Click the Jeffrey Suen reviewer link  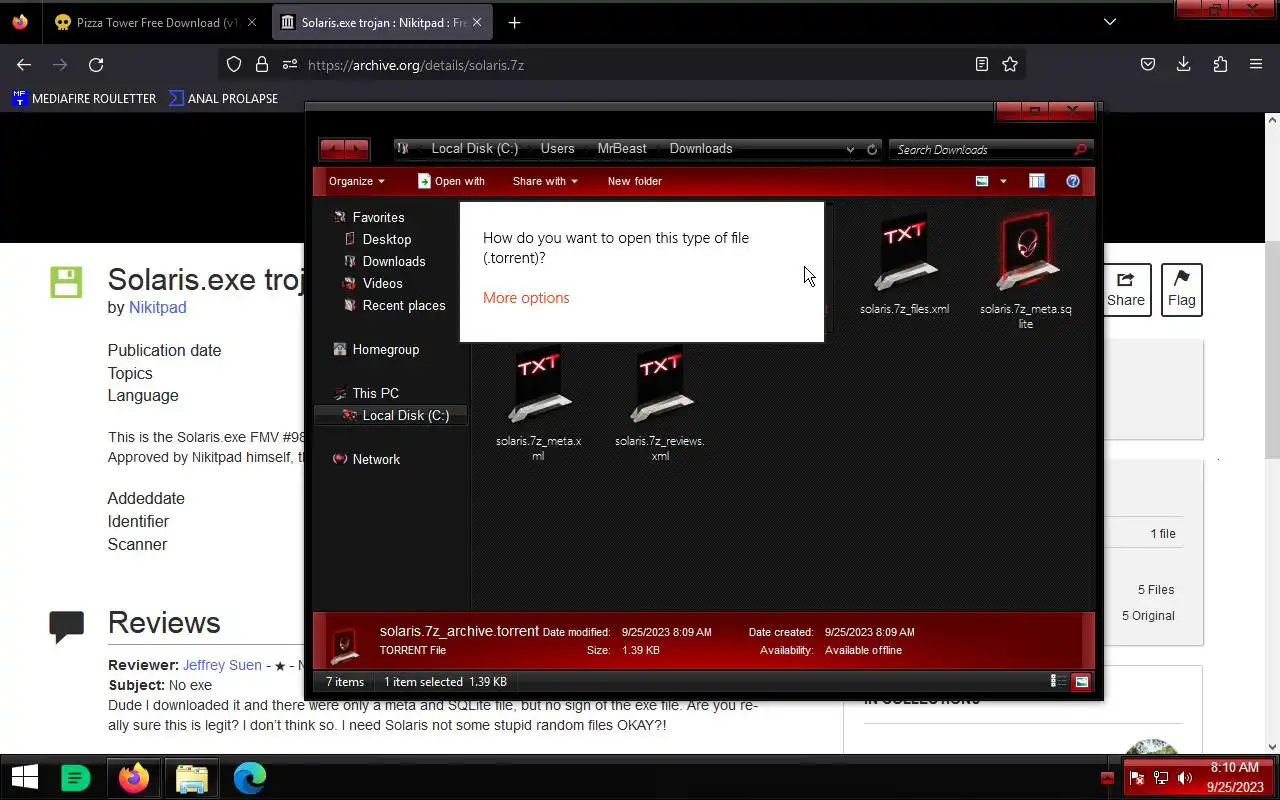222,665
